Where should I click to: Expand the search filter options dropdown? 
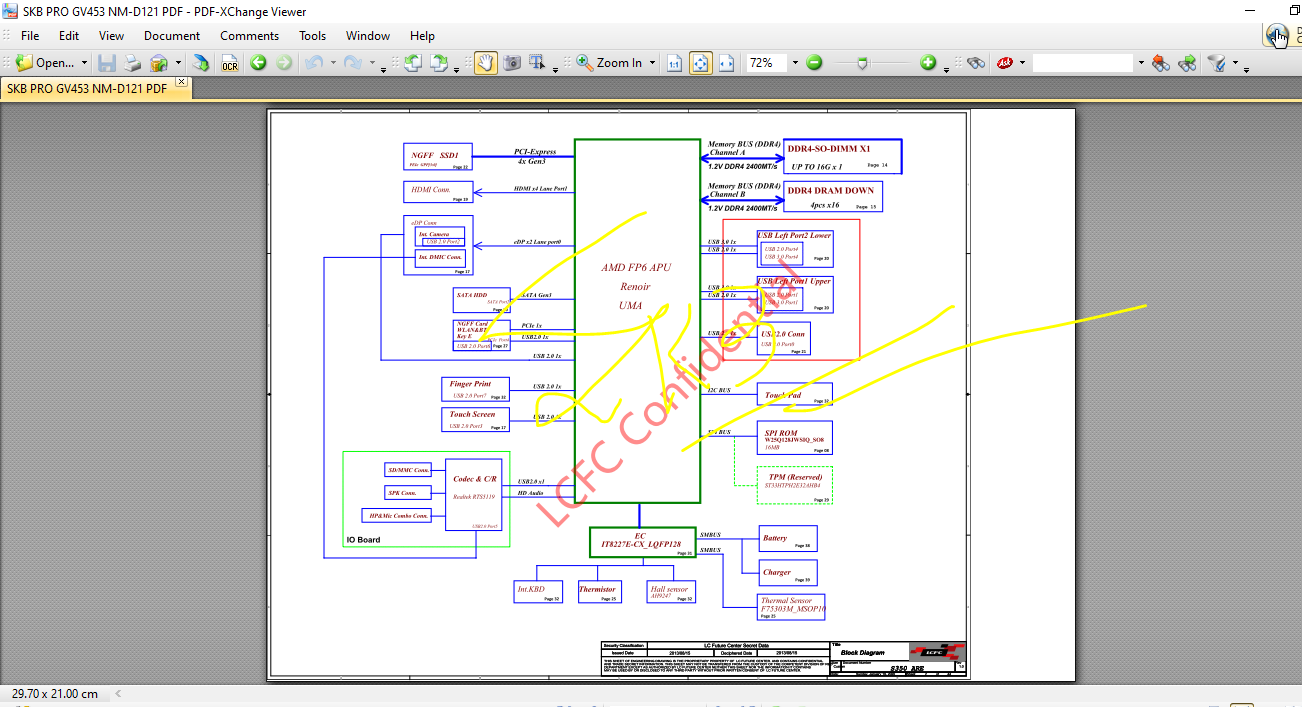[x=1235, y=63]
